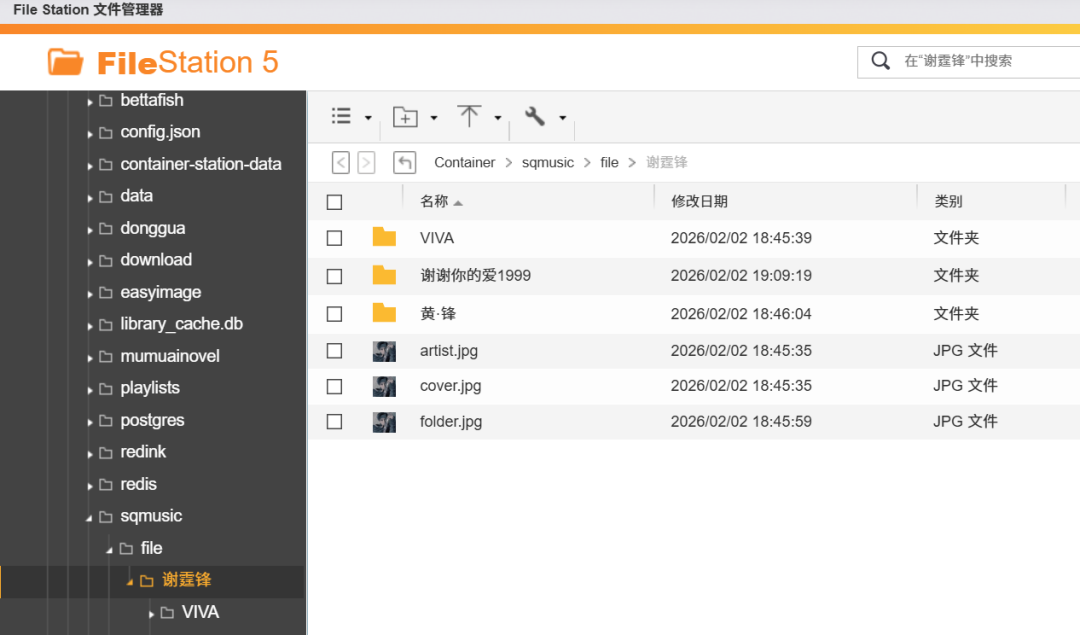Viewport: 1080px width, 635px height.
Task: Sort by 名称 column header
Action: pos(434,201)
